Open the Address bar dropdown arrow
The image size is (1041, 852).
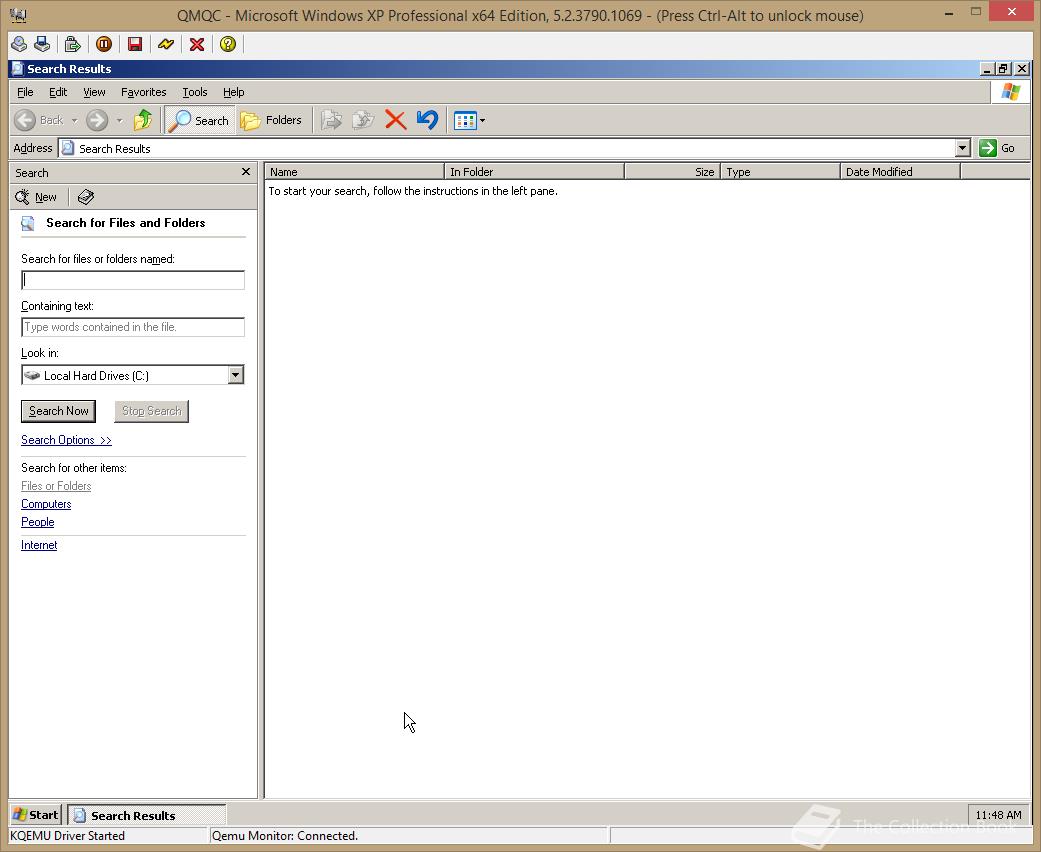point(963,148)
